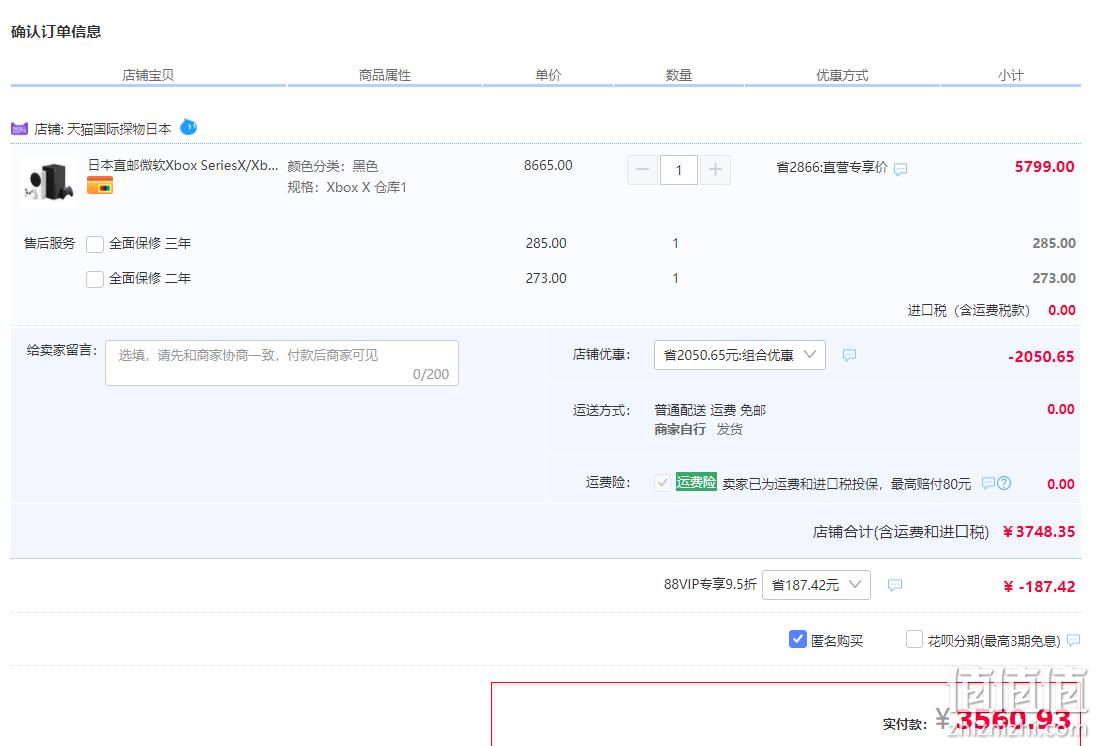Click the green 运费险 badge

coord(696,482)
